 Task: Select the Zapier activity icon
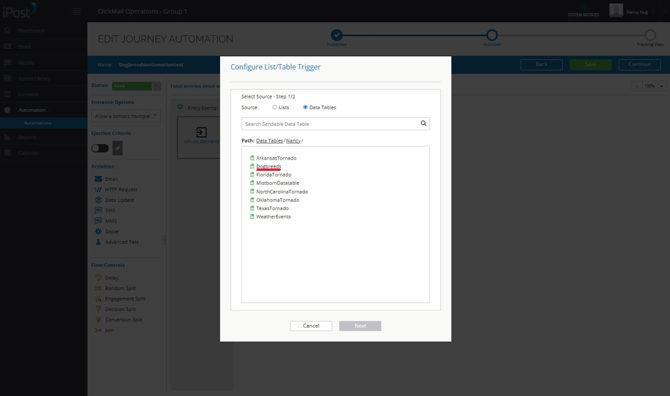98,231
